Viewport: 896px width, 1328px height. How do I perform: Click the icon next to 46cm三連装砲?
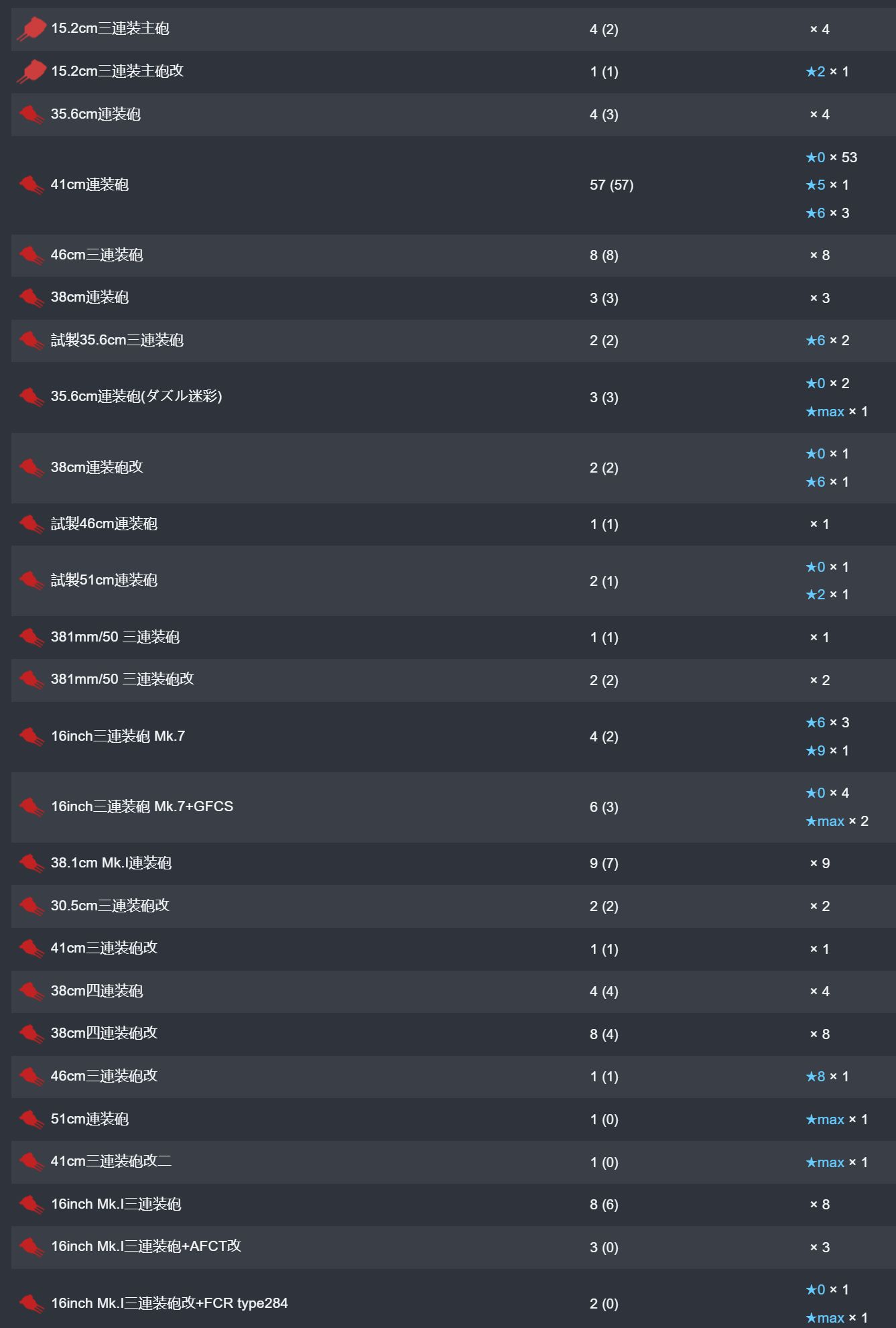pyautogui.click(x=31, y=255)
